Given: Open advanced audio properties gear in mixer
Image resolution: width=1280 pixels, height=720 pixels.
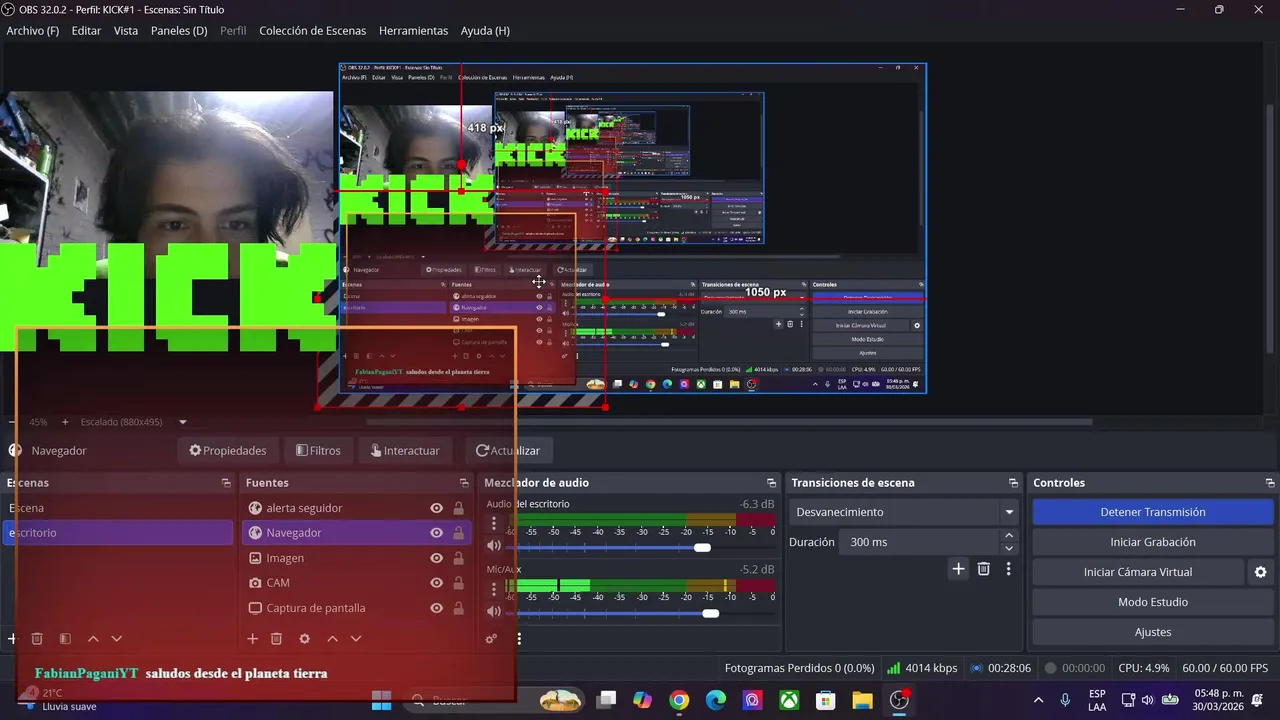Looking at the screenshot, I should coord(491,638).
